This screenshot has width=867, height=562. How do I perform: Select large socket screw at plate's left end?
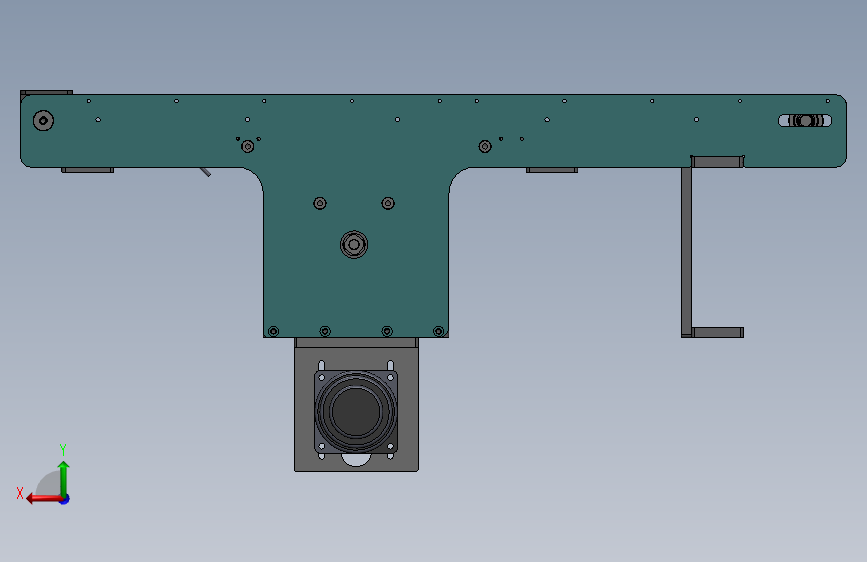coord(43,121)
